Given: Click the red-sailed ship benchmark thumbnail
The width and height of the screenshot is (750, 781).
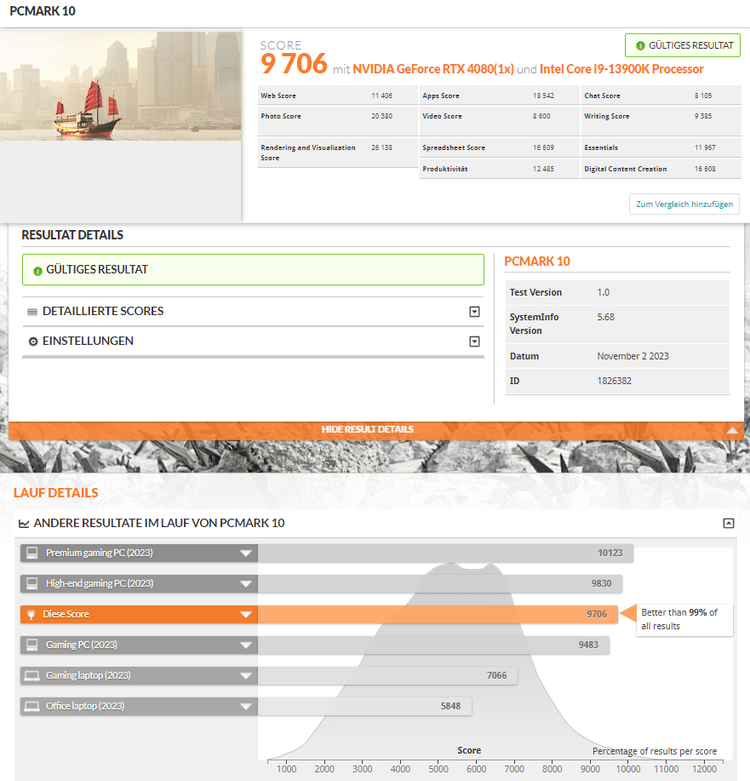Looking at the screenshot, I should coord(121,110).
